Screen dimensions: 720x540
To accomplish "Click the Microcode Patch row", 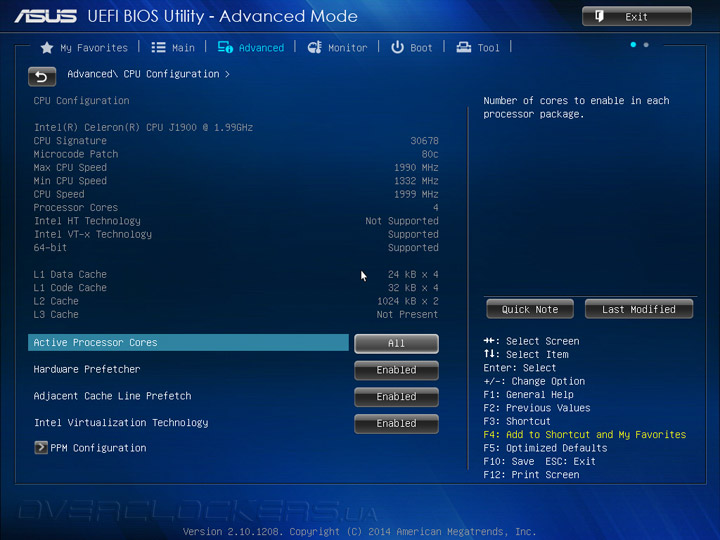I will click(x=236, y=154).
